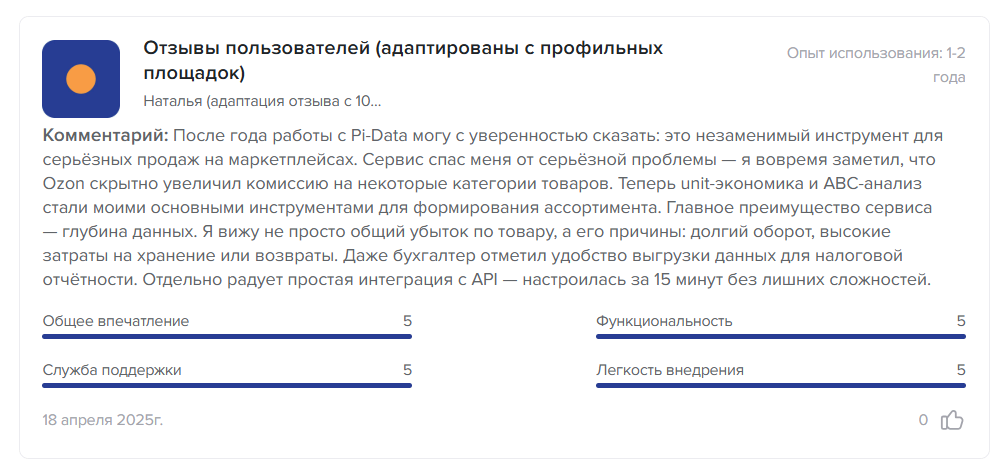The height and width of the screenshot is (461, 993).
Task: Click the "Легкость внедрения" rating bar
Action: (780, 385)
